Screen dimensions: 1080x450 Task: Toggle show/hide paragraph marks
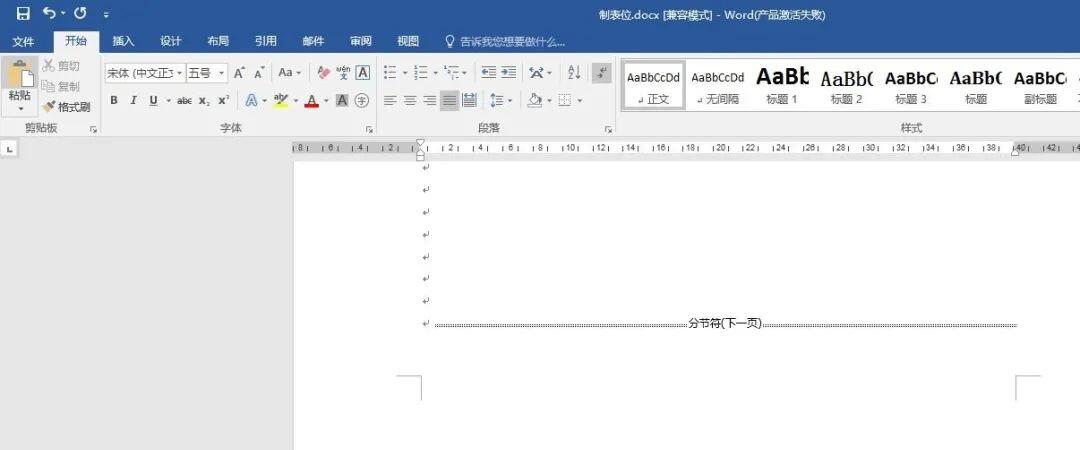pos(601,72)
